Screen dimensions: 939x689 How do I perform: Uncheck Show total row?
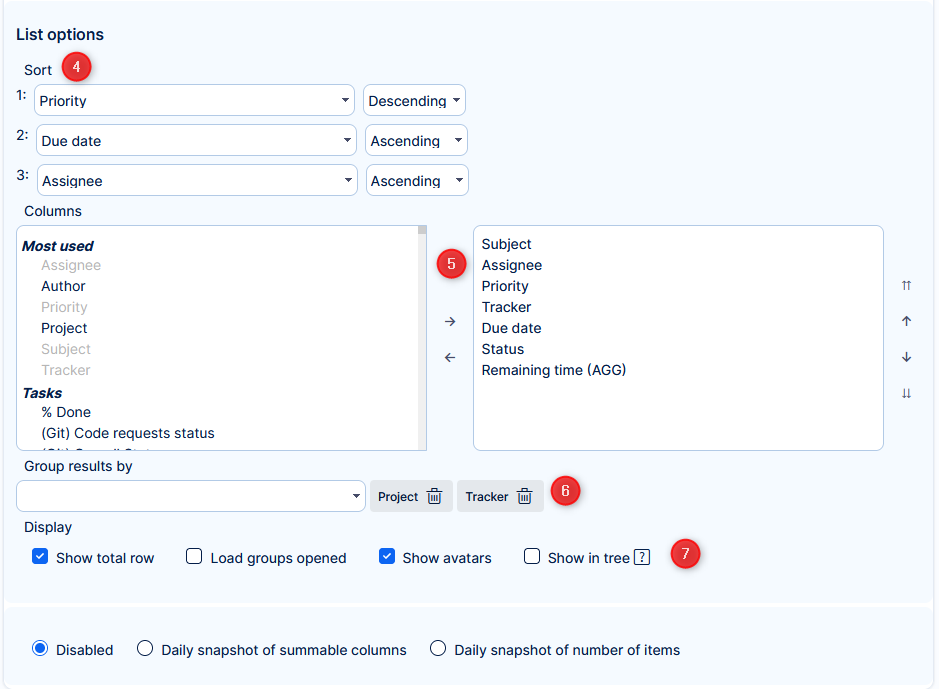[x=40, y=557]
